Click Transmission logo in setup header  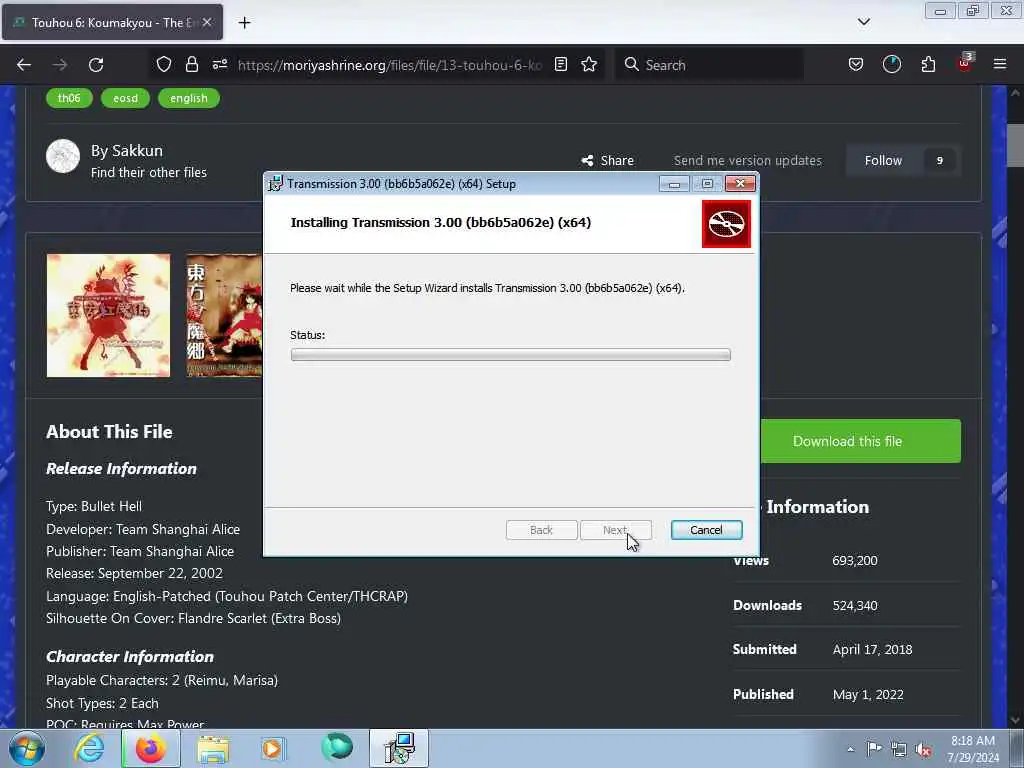click(x=726, y=224)
